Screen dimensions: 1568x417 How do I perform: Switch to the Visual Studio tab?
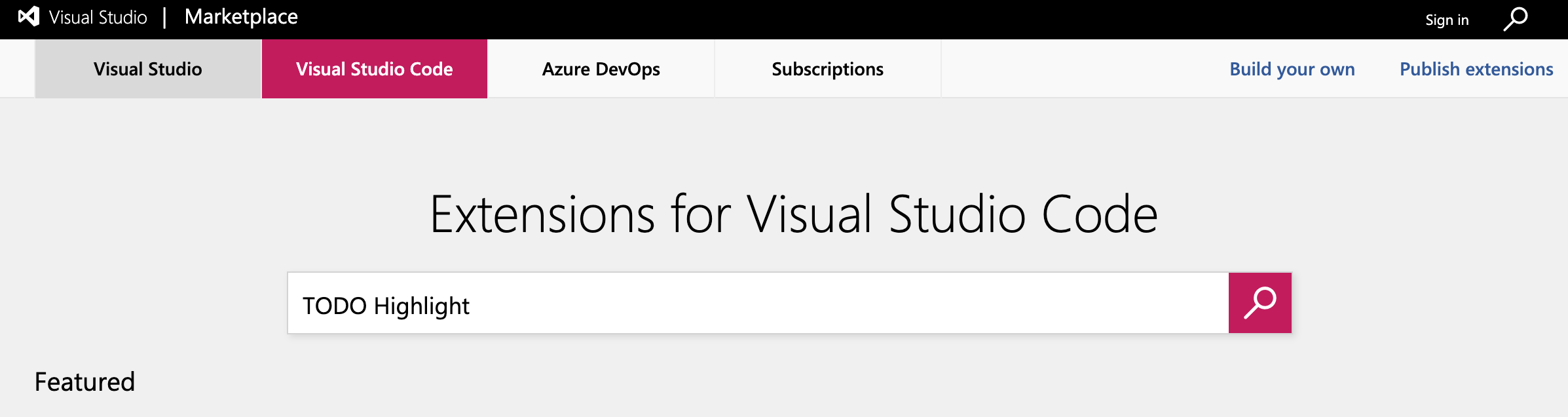[x=148, y=69]
